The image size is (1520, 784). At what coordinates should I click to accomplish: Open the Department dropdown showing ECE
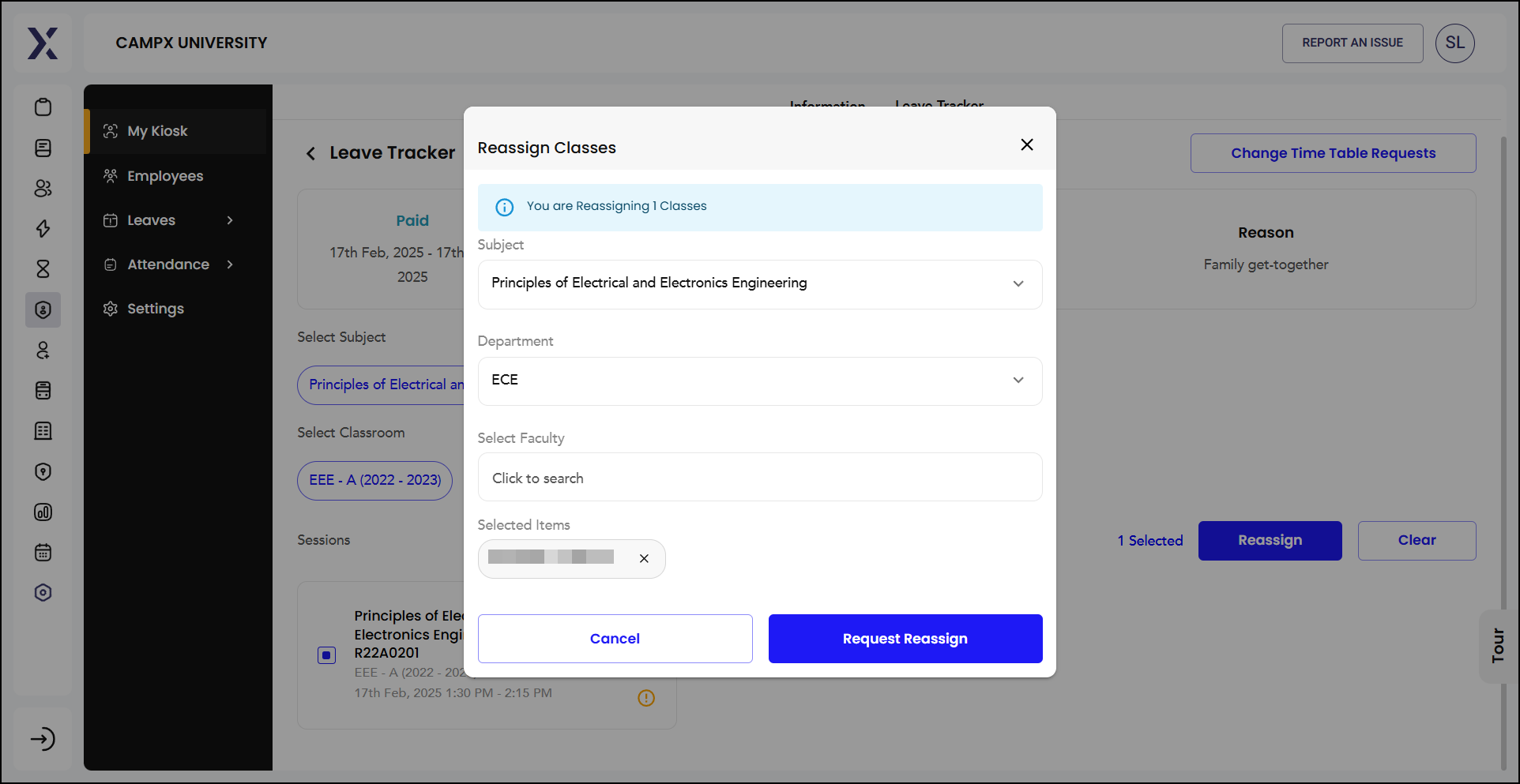click(x=760, y=381)
